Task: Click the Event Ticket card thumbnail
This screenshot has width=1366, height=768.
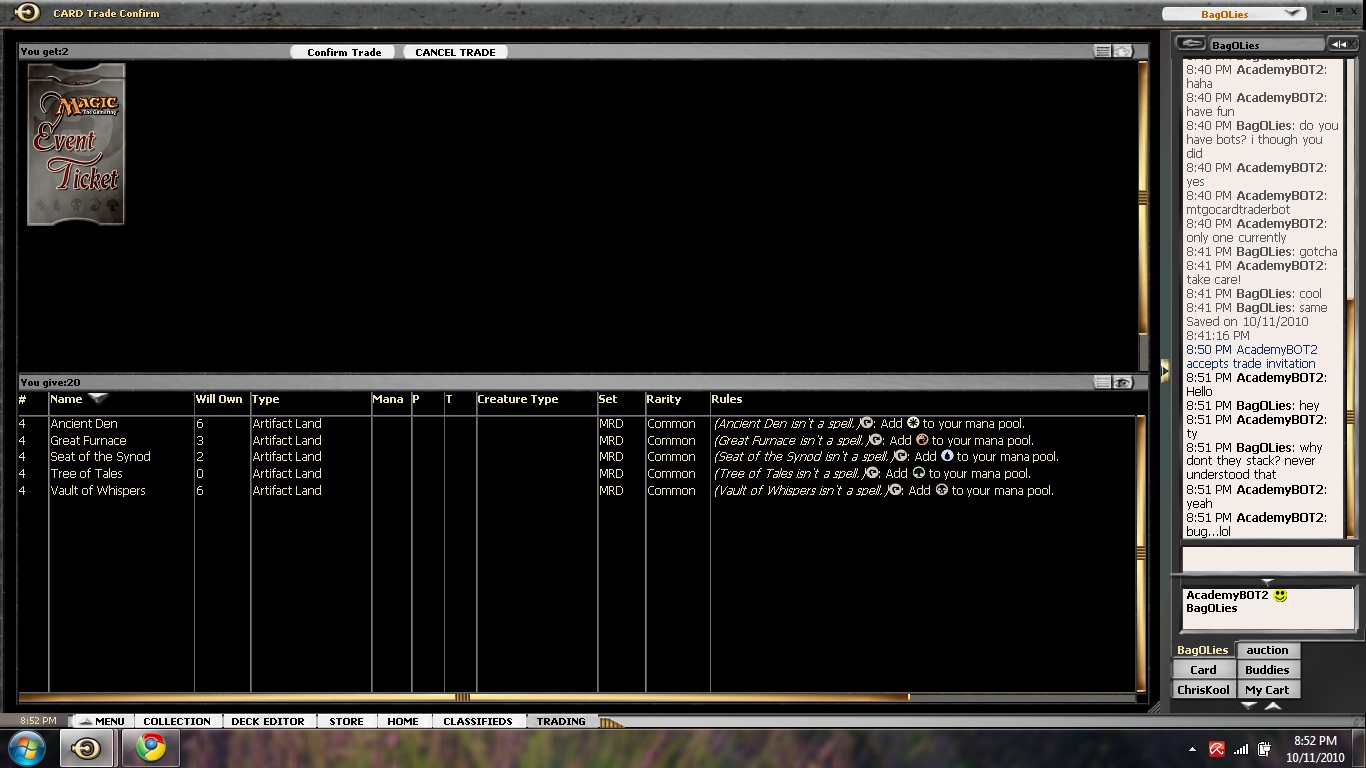Action: [x=76, y=145]
